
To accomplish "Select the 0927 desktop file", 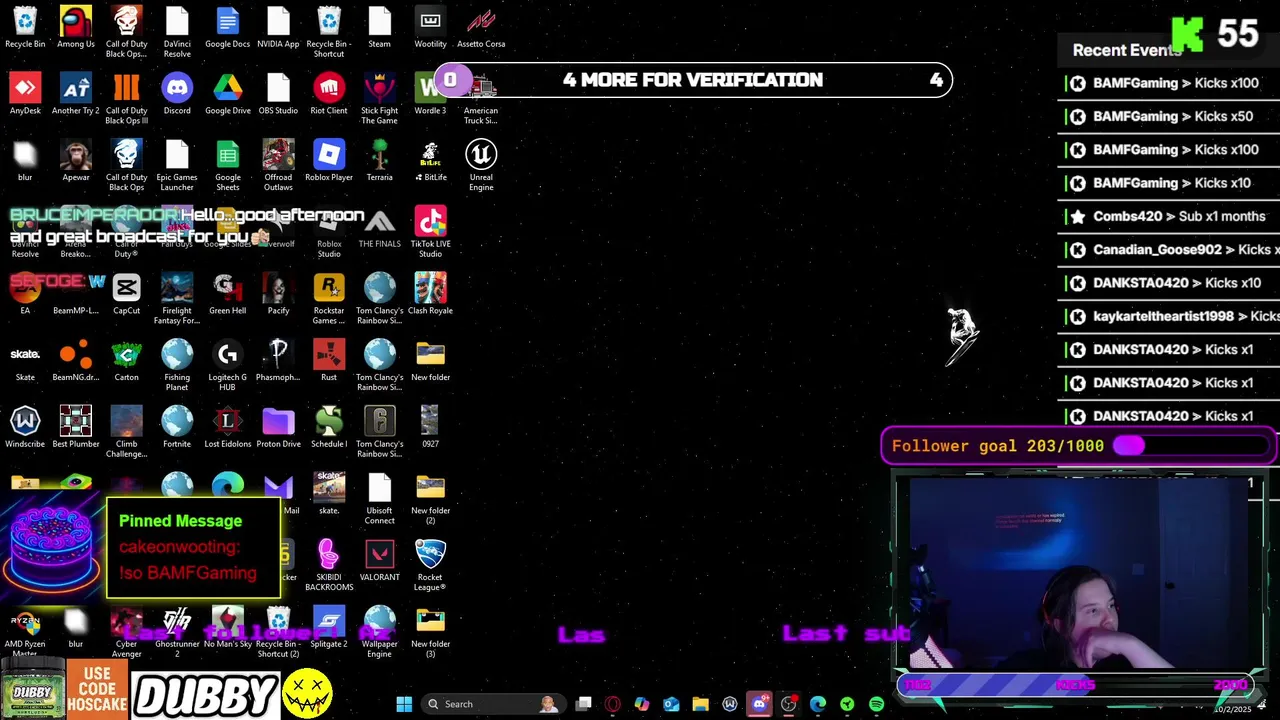I will pyautogui.click(x=430, y=428).
